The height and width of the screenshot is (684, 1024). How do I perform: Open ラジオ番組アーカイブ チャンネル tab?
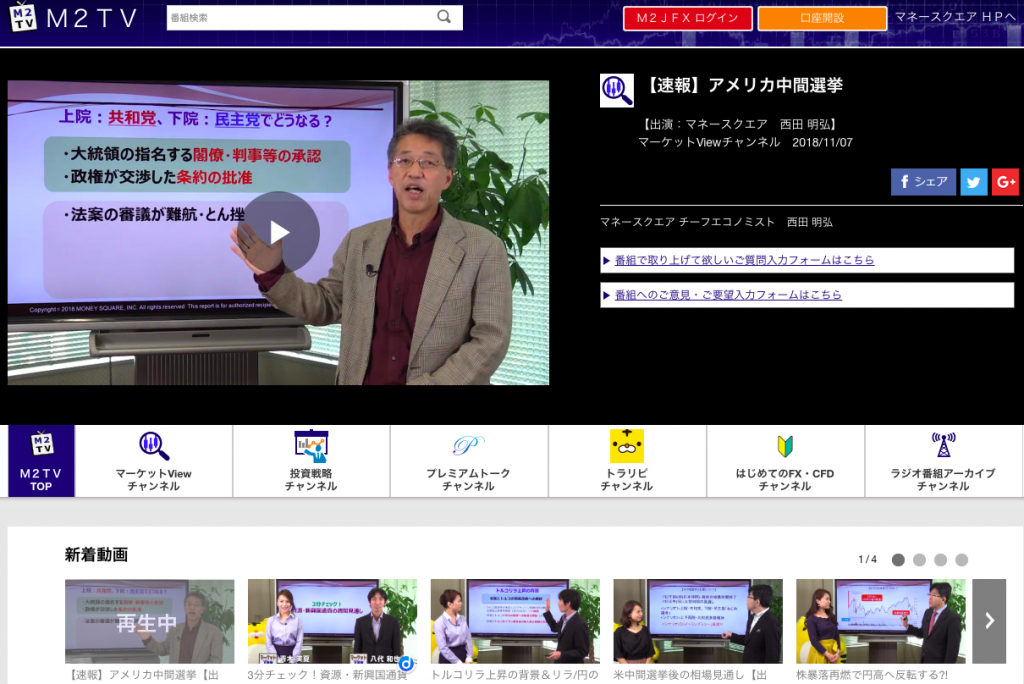coord(943,461)
